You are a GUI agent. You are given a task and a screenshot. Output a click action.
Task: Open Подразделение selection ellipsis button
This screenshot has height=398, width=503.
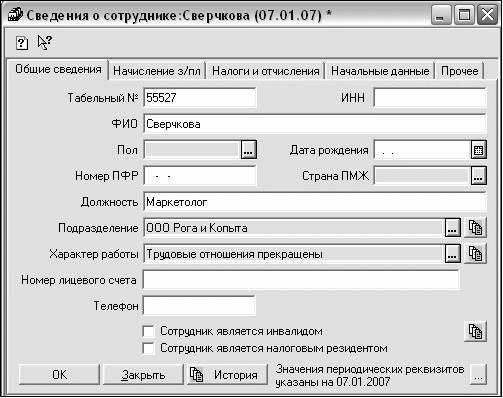[453, 228]
